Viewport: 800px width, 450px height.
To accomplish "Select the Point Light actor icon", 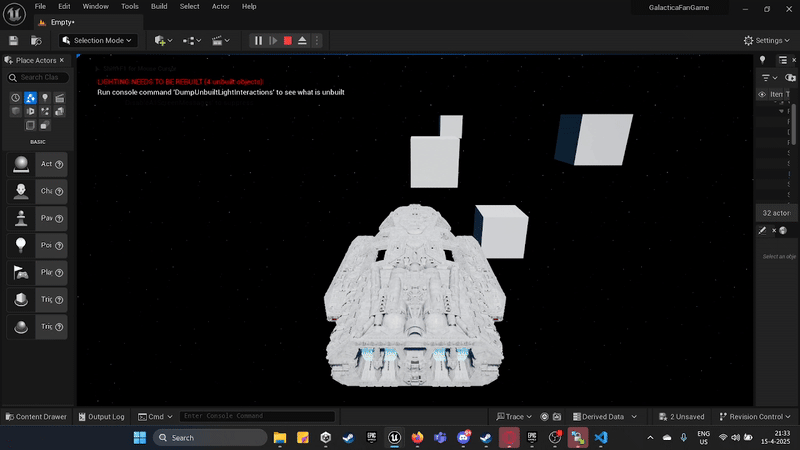I will pyautogui.click(x=21, y=245).
